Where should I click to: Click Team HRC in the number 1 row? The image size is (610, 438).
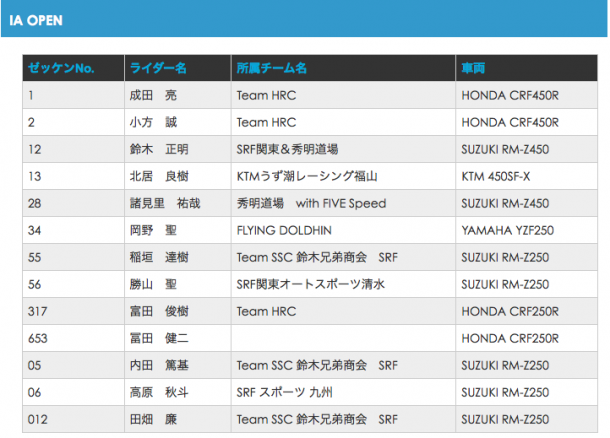coord(266,95)
